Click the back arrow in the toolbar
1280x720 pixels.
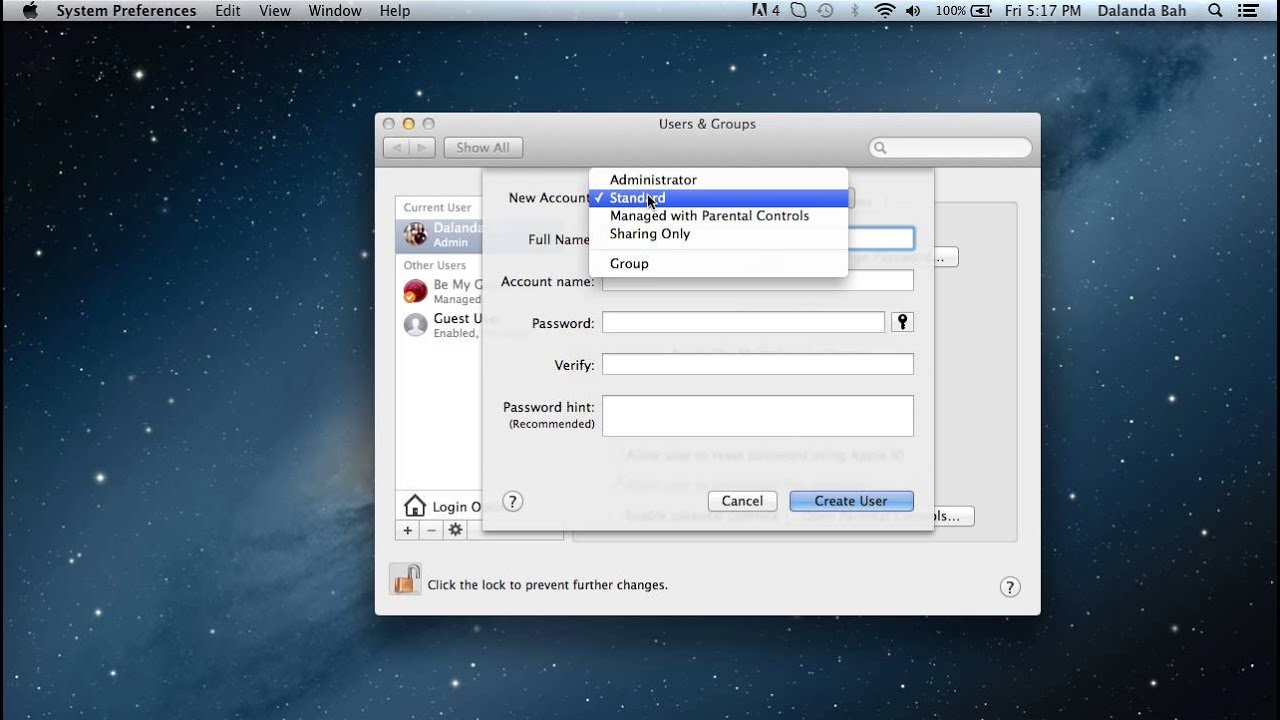pyautogui.click(x=397, y=148)
